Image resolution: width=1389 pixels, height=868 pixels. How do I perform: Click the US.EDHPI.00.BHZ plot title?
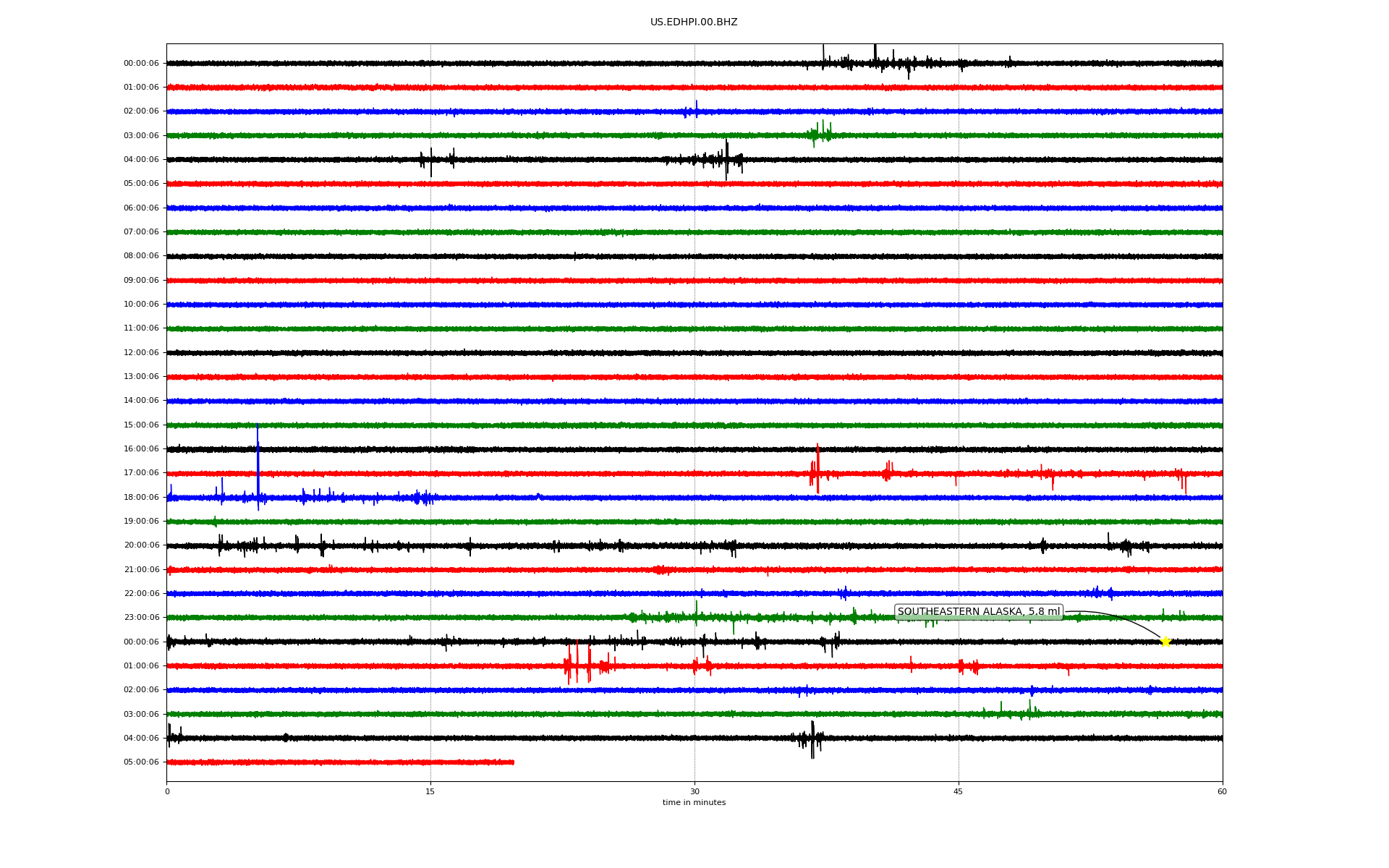(694, 22)
